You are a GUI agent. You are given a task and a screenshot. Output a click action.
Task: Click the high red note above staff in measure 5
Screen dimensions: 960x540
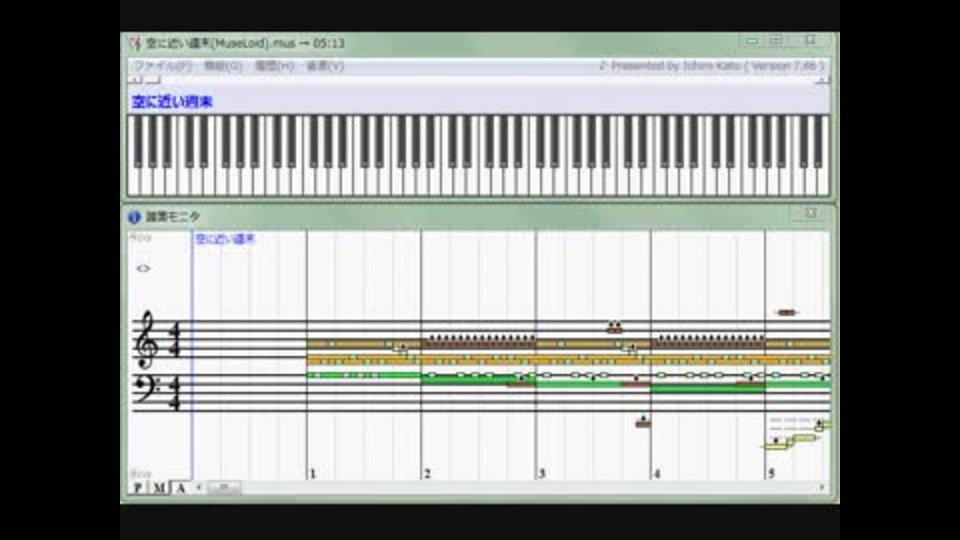[x=786, y=313]
